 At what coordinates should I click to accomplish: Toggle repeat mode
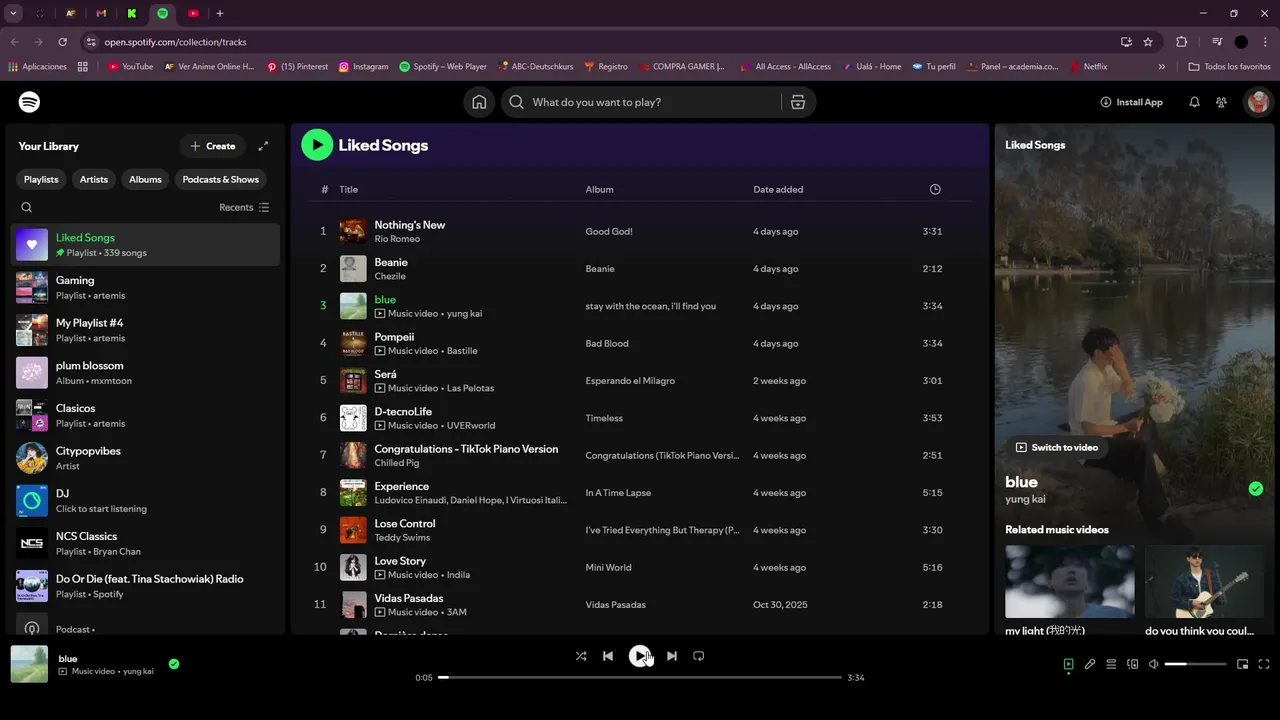699,656
